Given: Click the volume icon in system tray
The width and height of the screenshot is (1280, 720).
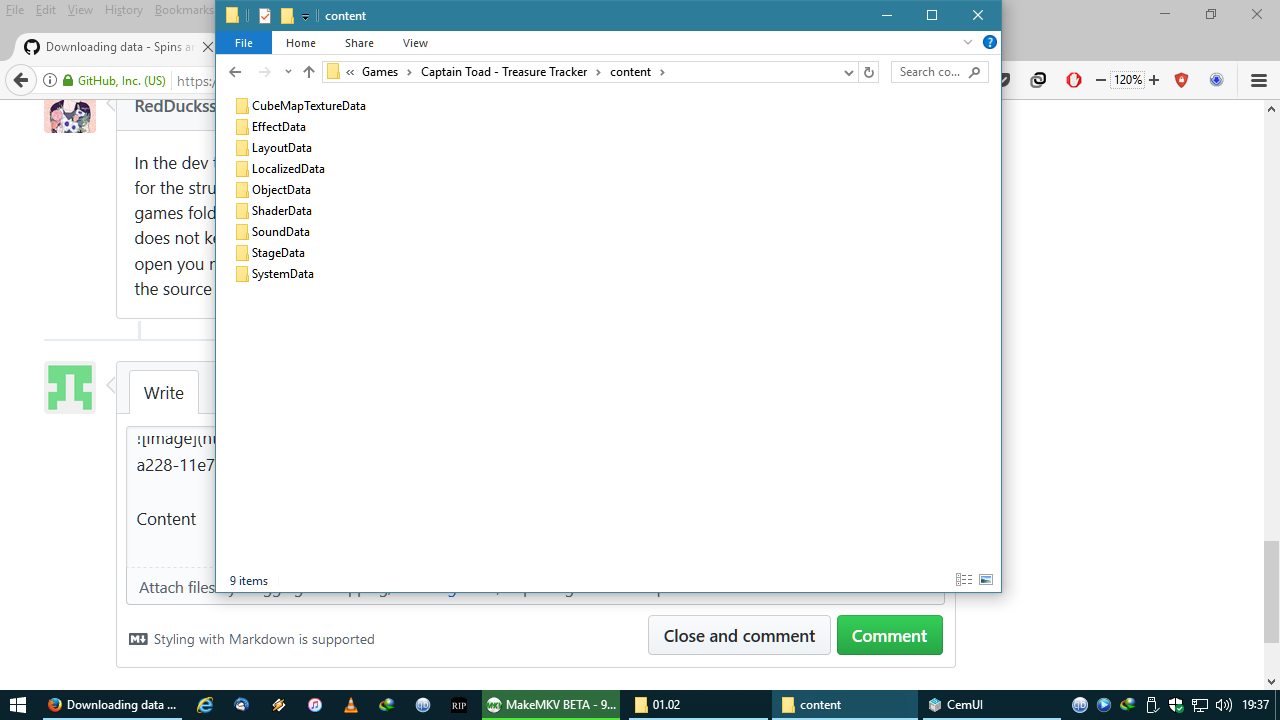Looking at the screenshot, I should (1223, 705).
